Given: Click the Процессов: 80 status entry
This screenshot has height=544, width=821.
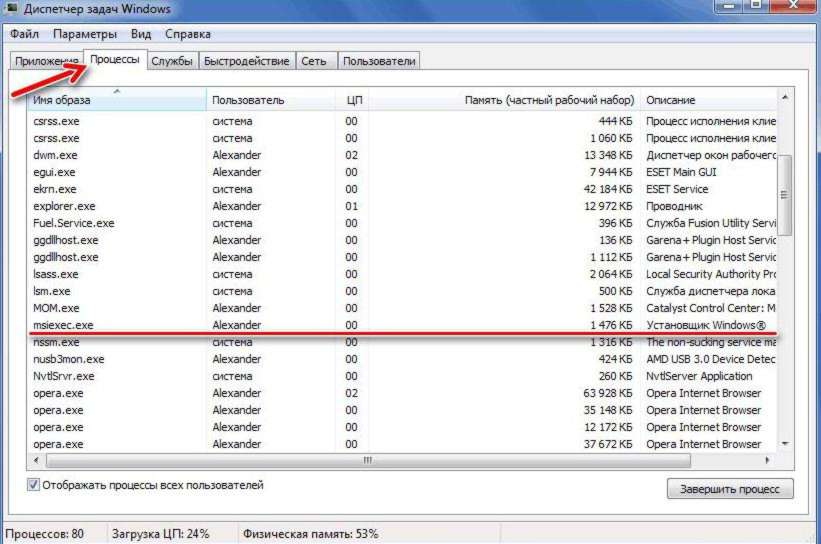Looking at the screenshot, I should (x=45, y=534).
